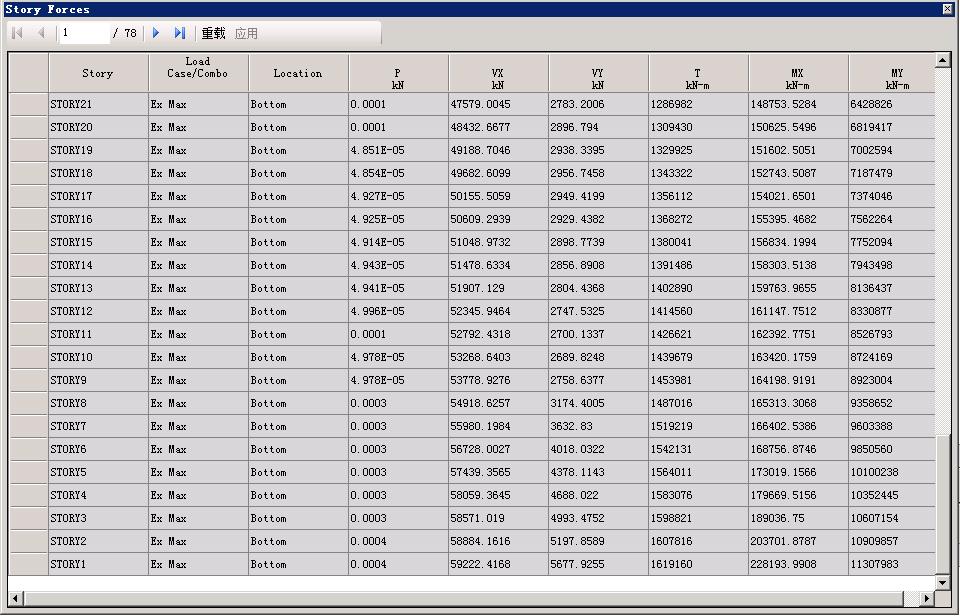Click the Story column header
Image resolution: width=960 pixels, height=616 pixels.
click(x=98, y=73)
